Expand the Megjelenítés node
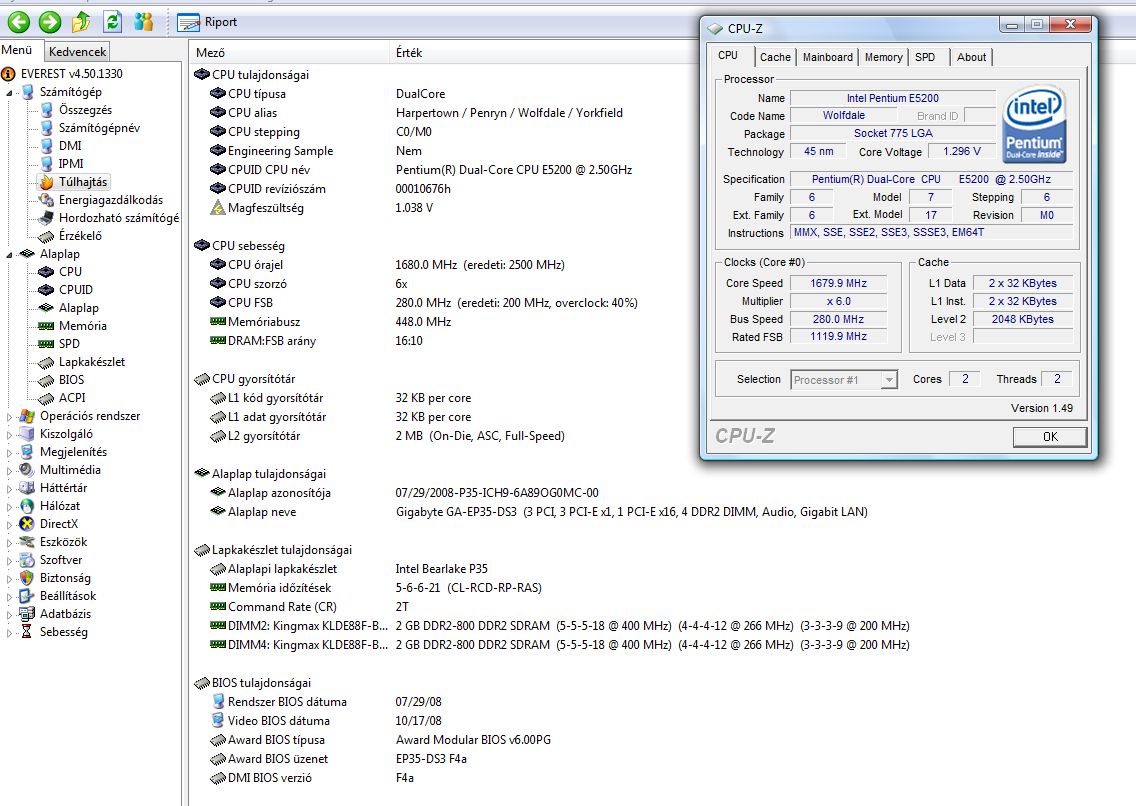The width and height of the screenshot is (1136, 806). pyautogui.click(x=9, y=453)
